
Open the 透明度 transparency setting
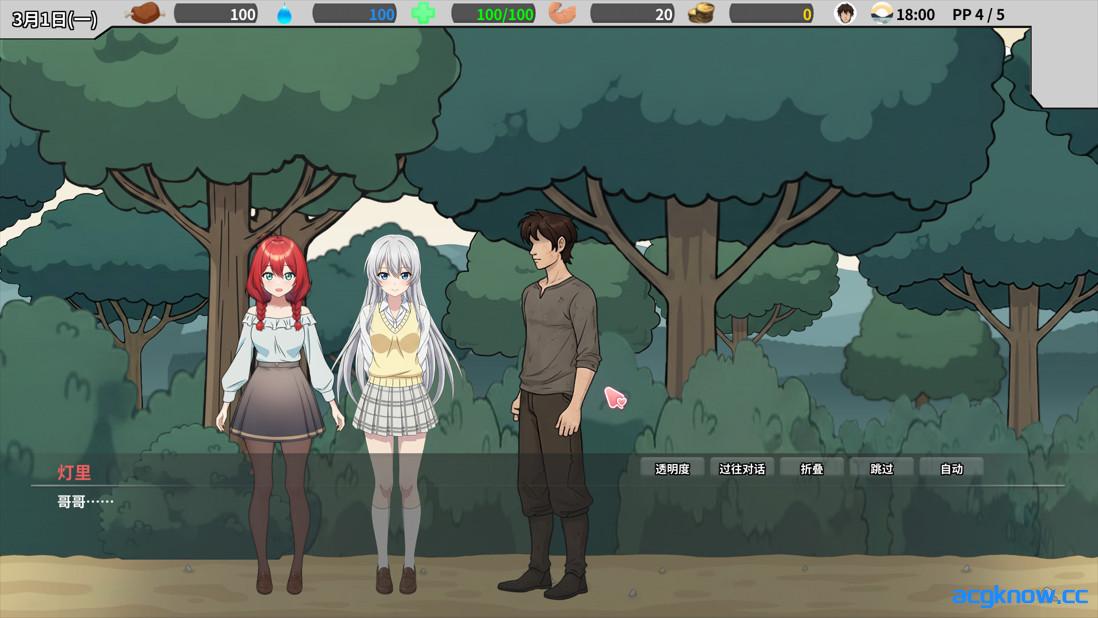click(x=672, y=469)
